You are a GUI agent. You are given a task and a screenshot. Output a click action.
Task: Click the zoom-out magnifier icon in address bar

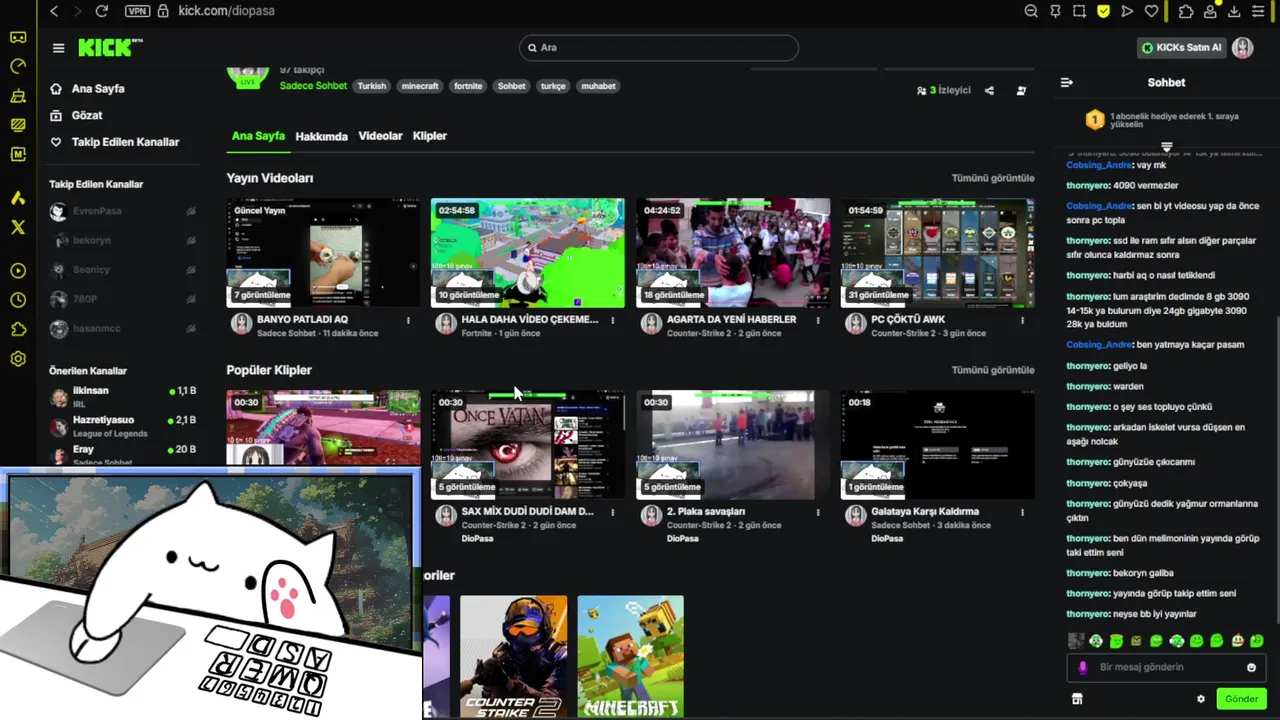1031,11
